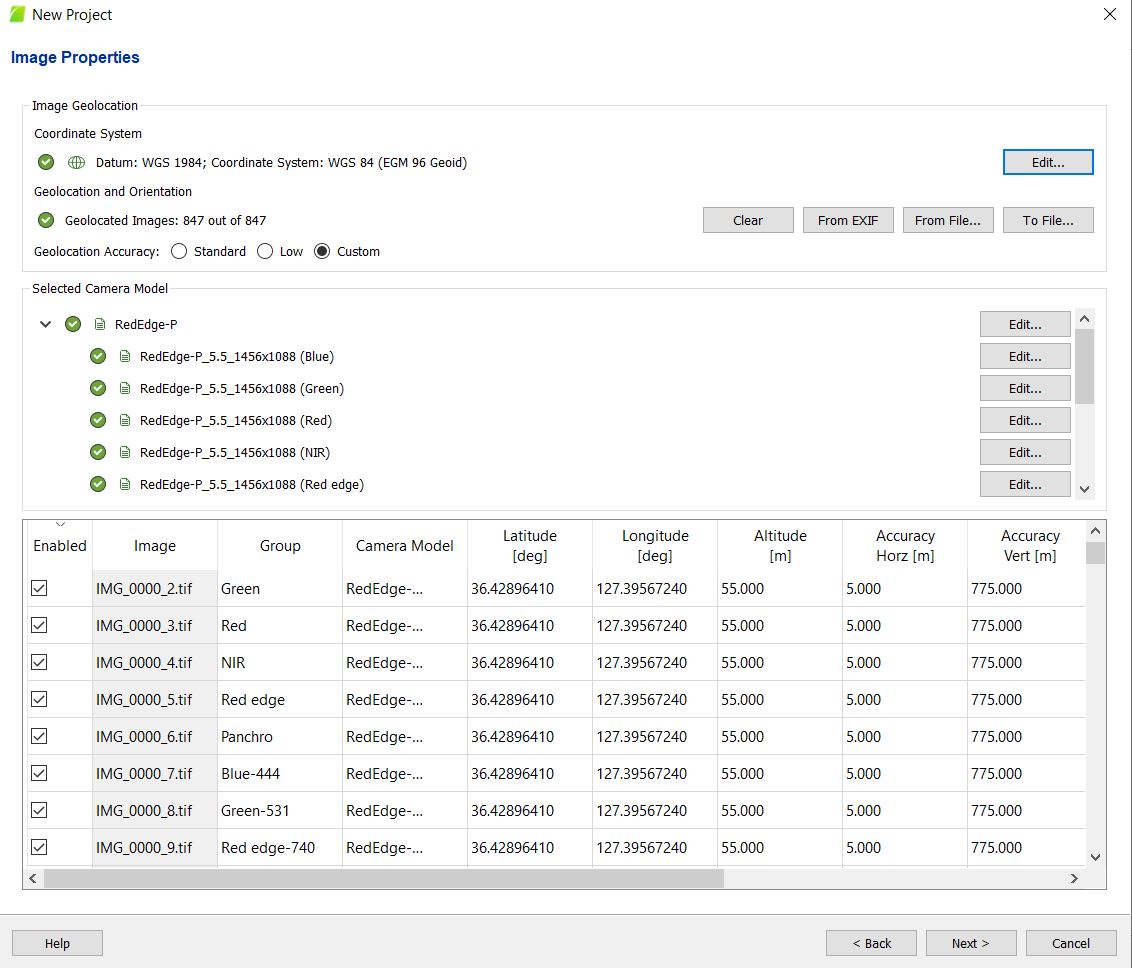1132x968 pixels.
Task: Click the globe icon beside Datum text
Action: (77, 162)
